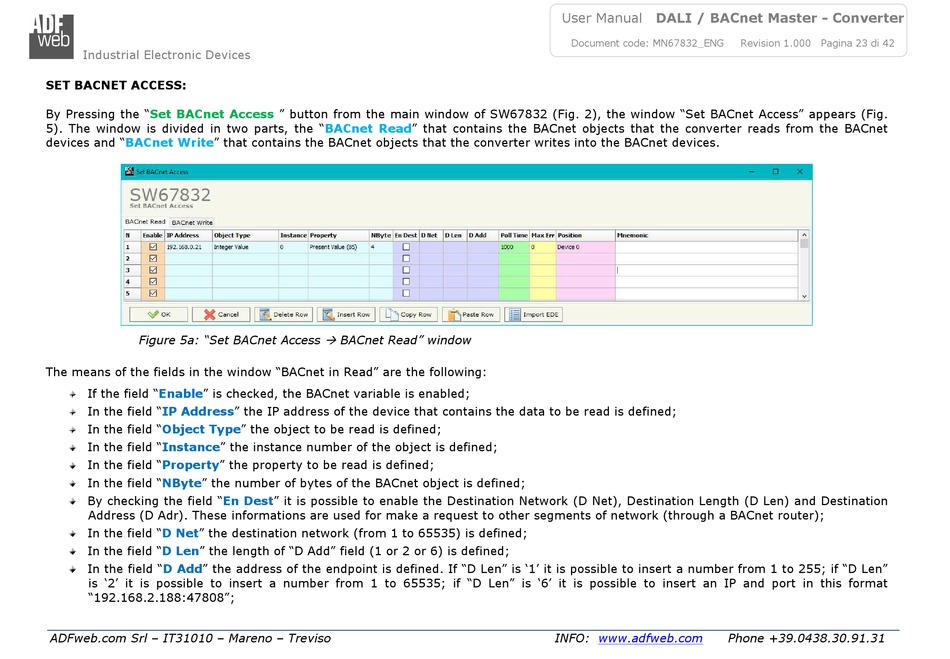Select the BACnet Read tab
This screenshot has width=950, height=659.
click(145, 222)
